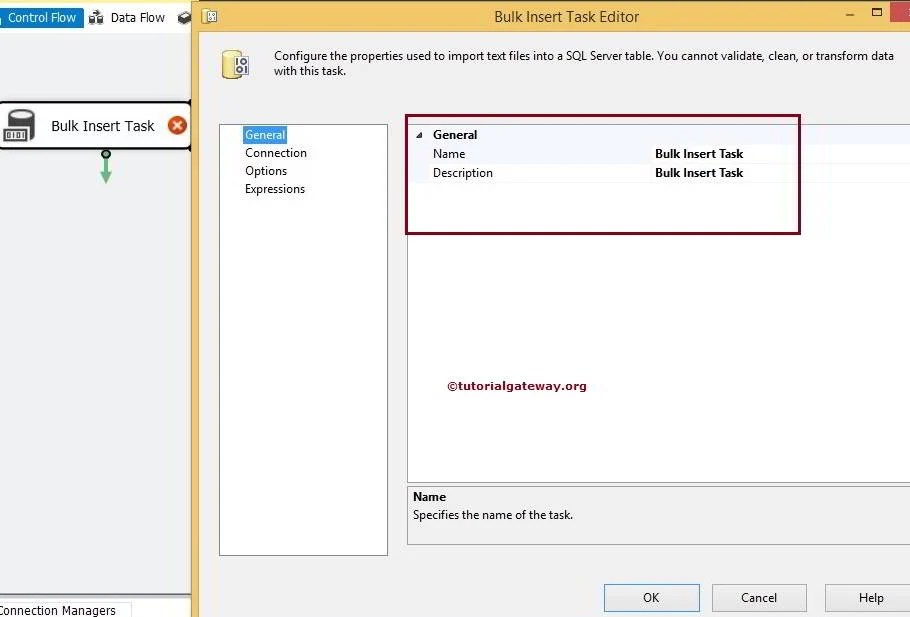
Task: Click the Bulk Insert Task icon on canvas
Action: [103, 126]
